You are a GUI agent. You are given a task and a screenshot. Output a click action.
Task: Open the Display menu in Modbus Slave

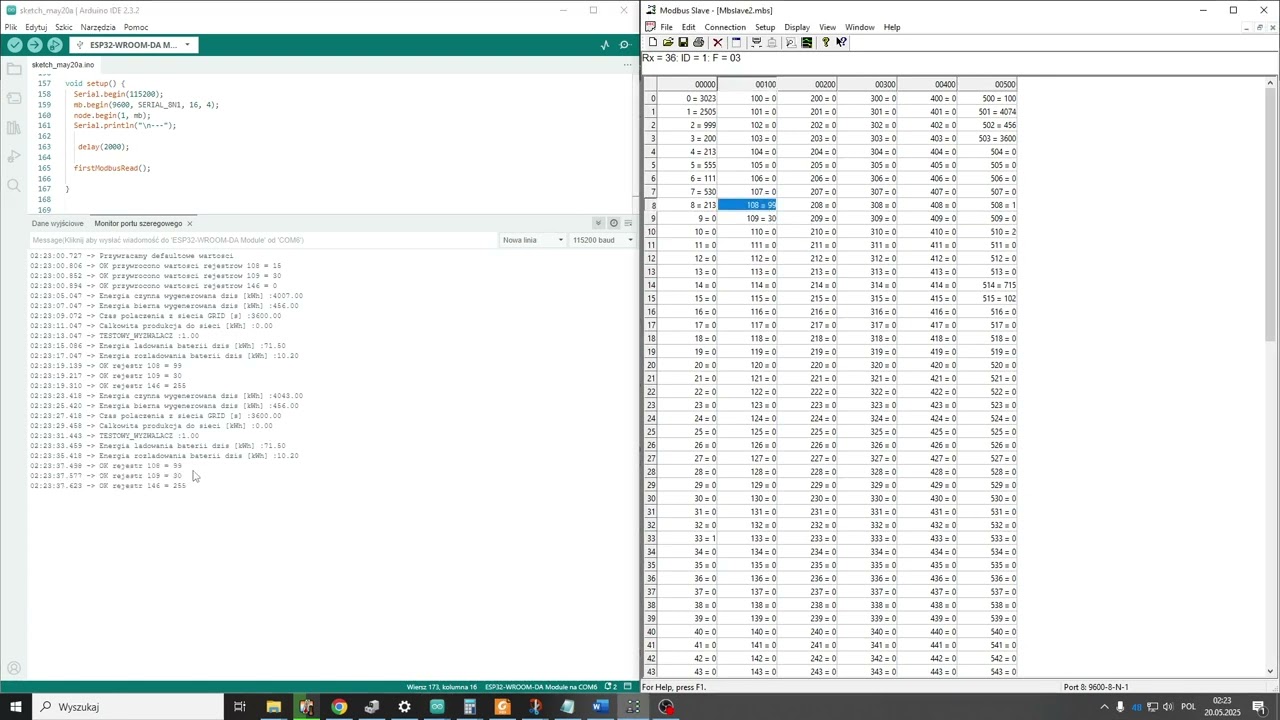pyautogui.click(x=797, y=27)
